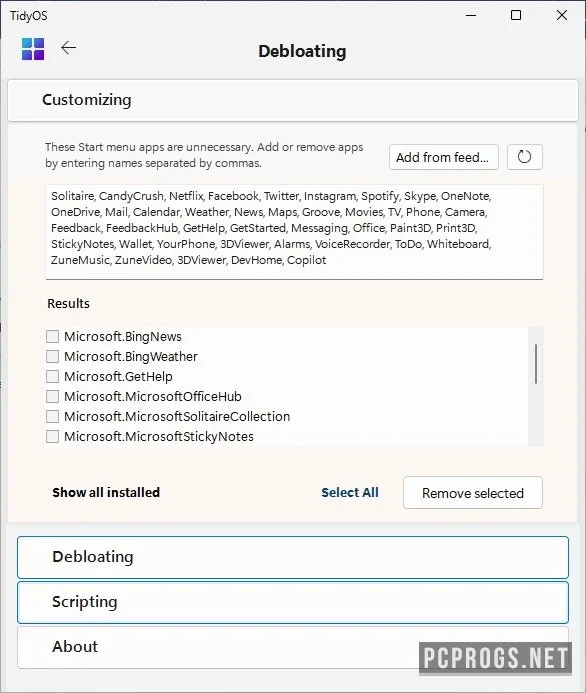Expand the Scripting section

[x=293, y=602]
